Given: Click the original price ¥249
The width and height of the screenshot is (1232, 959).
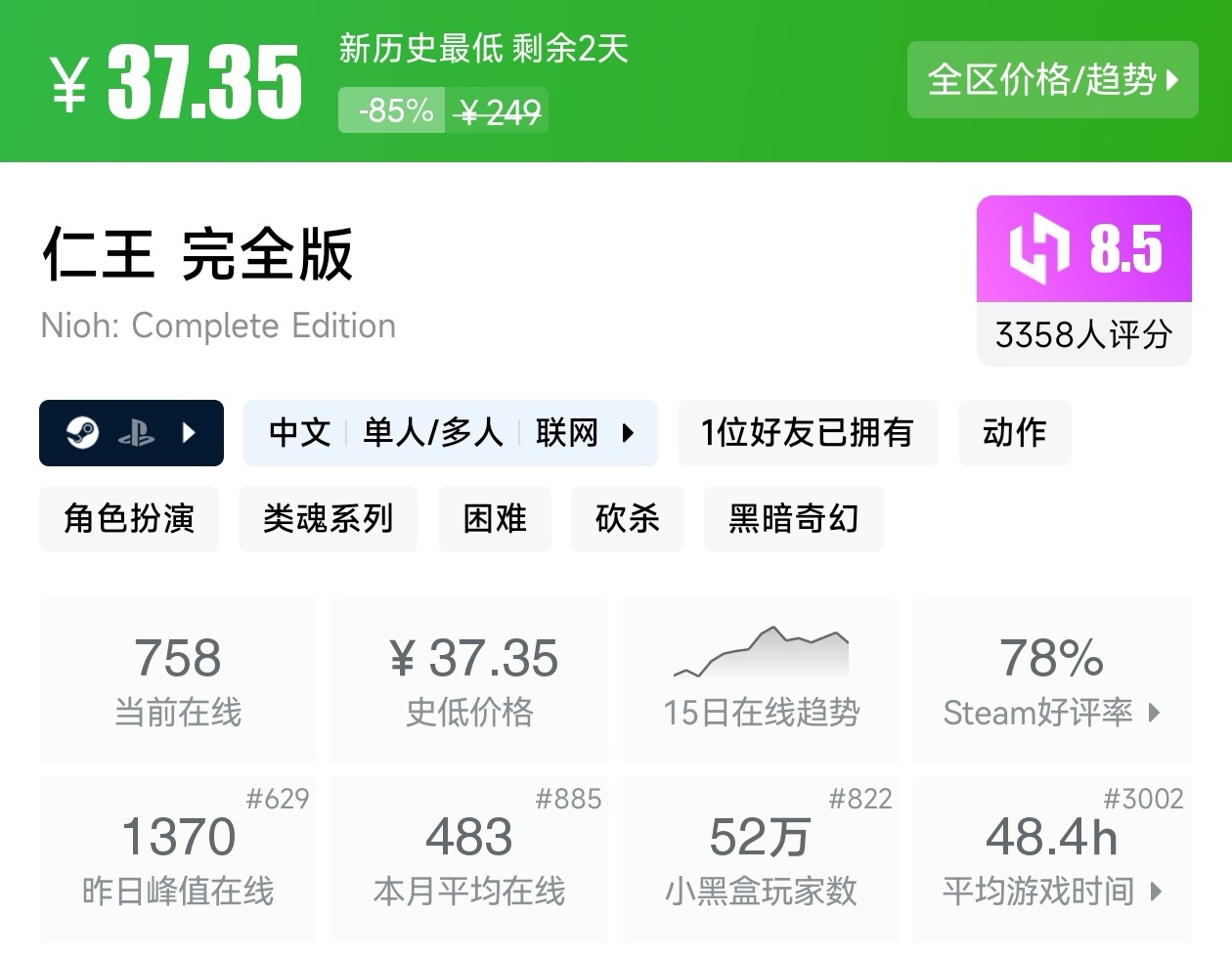Looking at the screenshot, I should coord(499,112).
